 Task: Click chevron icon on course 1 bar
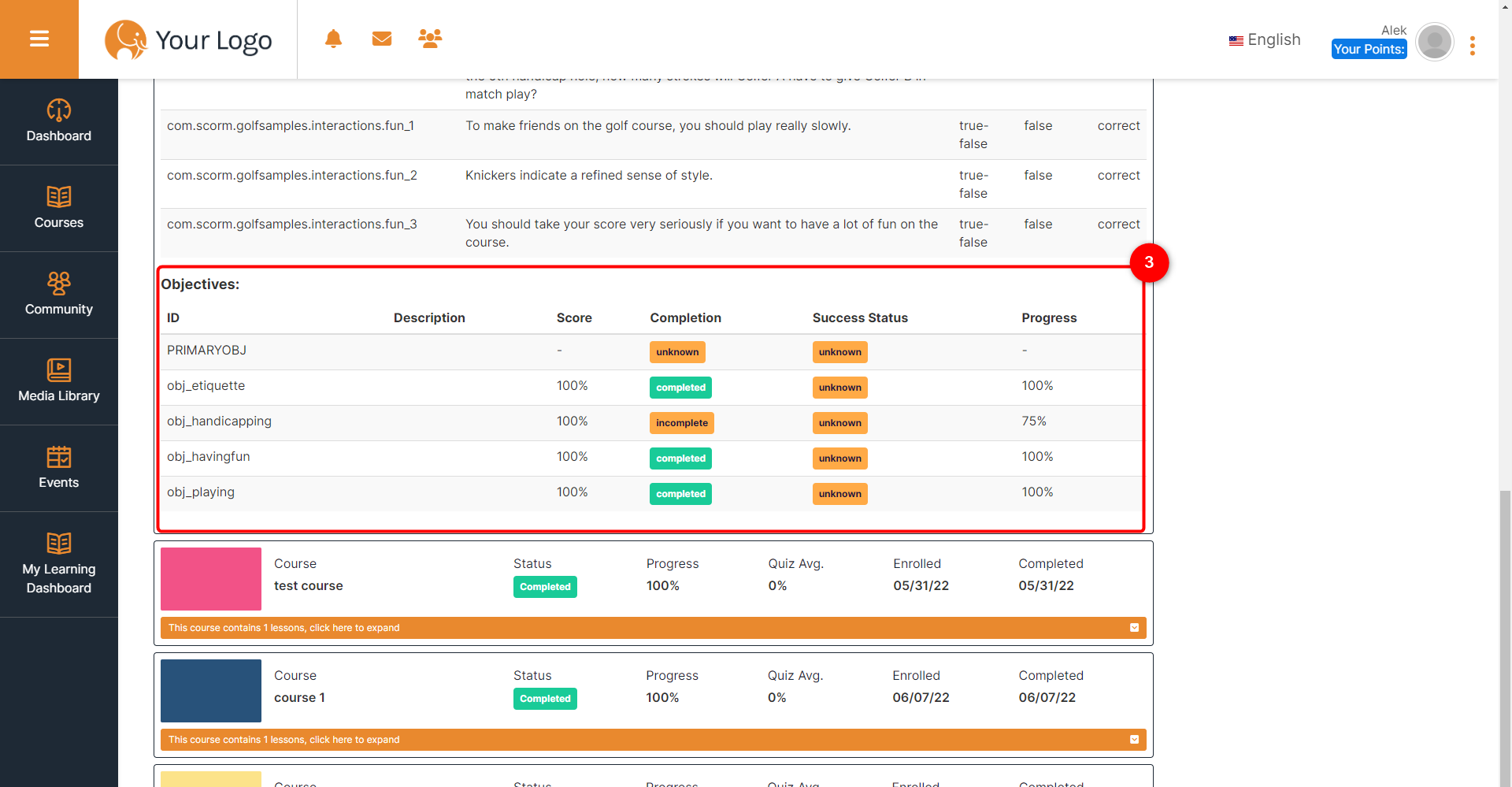1134,740
